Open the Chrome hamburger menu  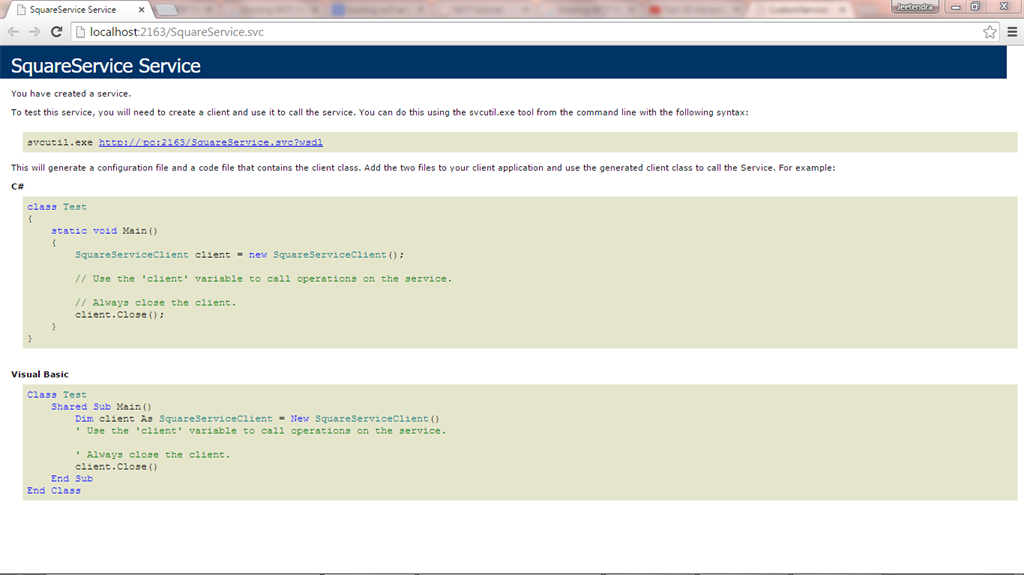pyautogui.click(x=1012, y=31)
